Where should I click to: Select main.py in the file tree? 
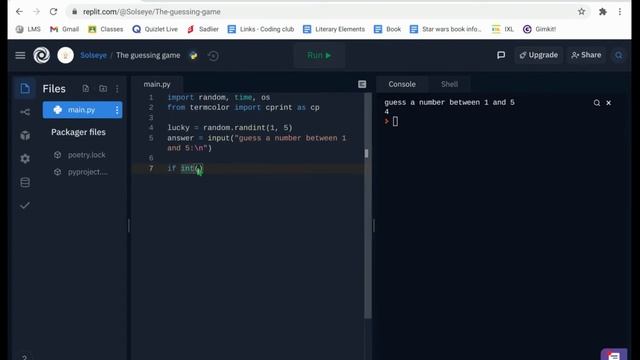[82, 110]
